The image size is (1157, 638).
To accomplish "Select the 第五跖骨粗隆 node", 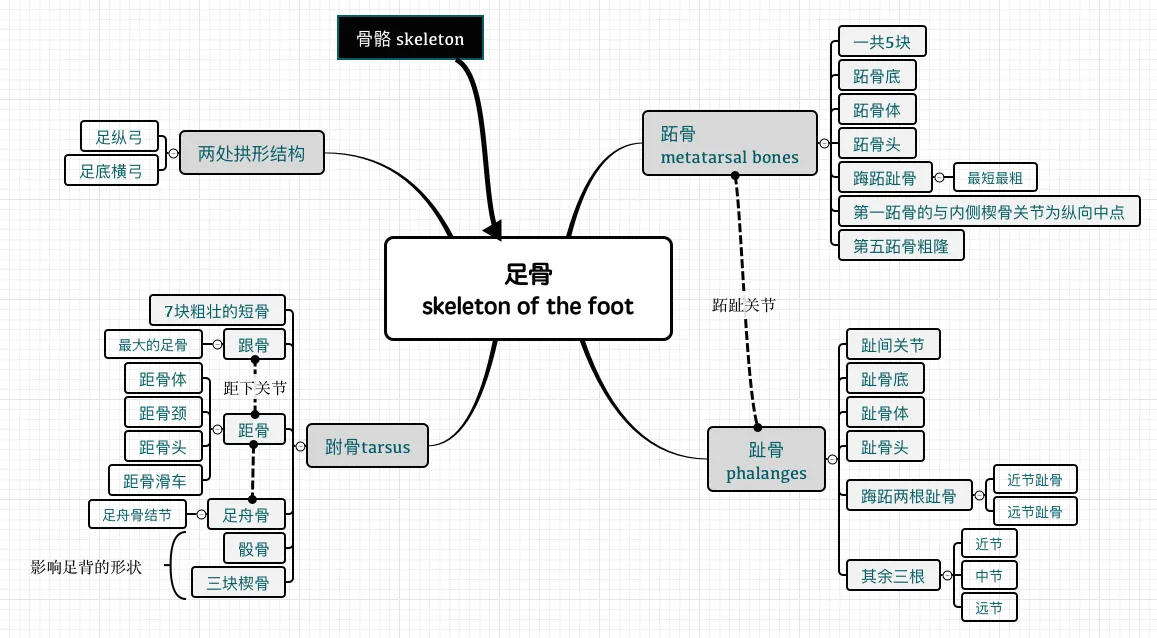I will (902, 246).
